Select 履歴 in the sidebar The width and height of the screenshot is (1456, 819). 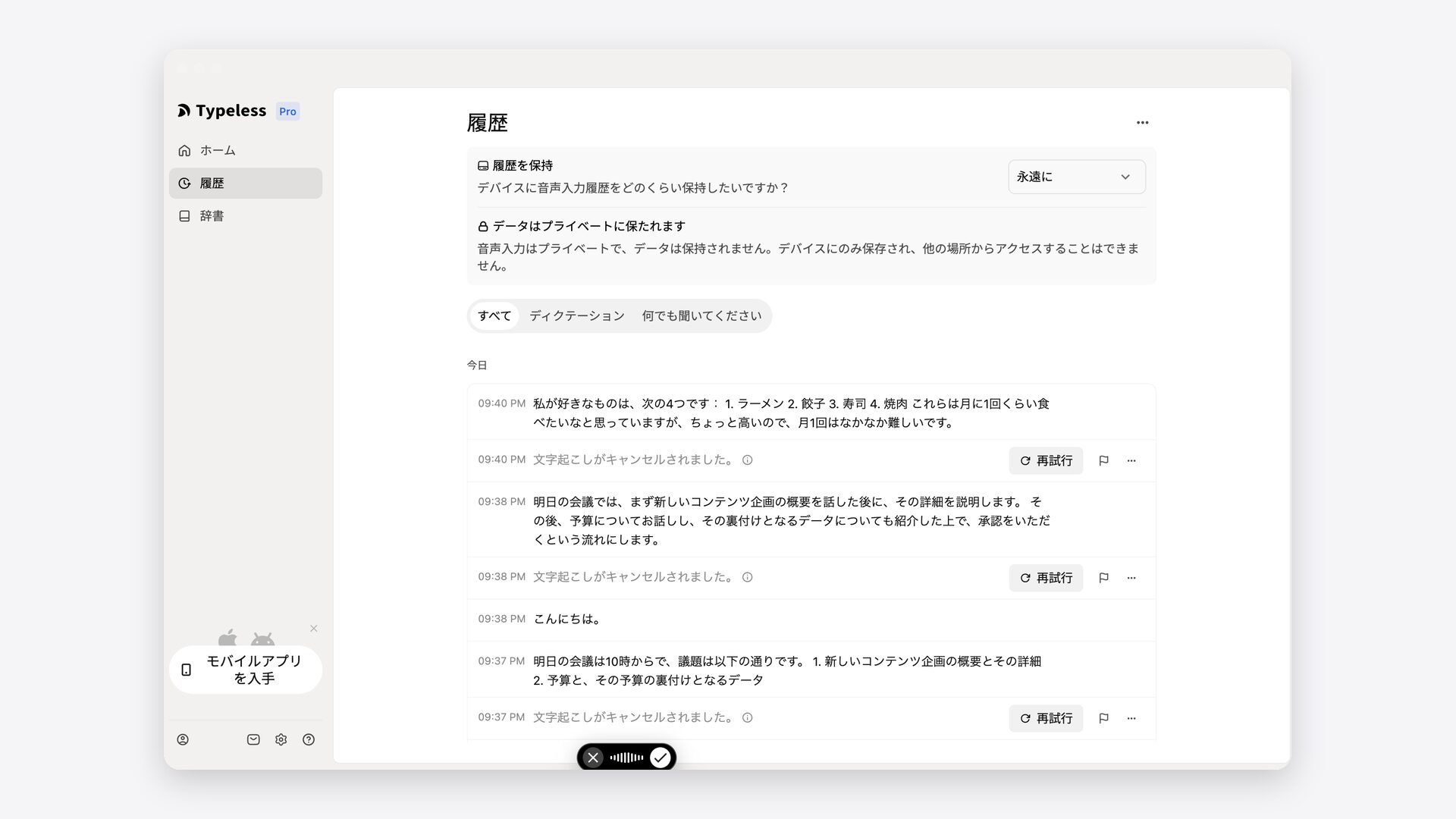pyautogui.click(x=245, y=183)
